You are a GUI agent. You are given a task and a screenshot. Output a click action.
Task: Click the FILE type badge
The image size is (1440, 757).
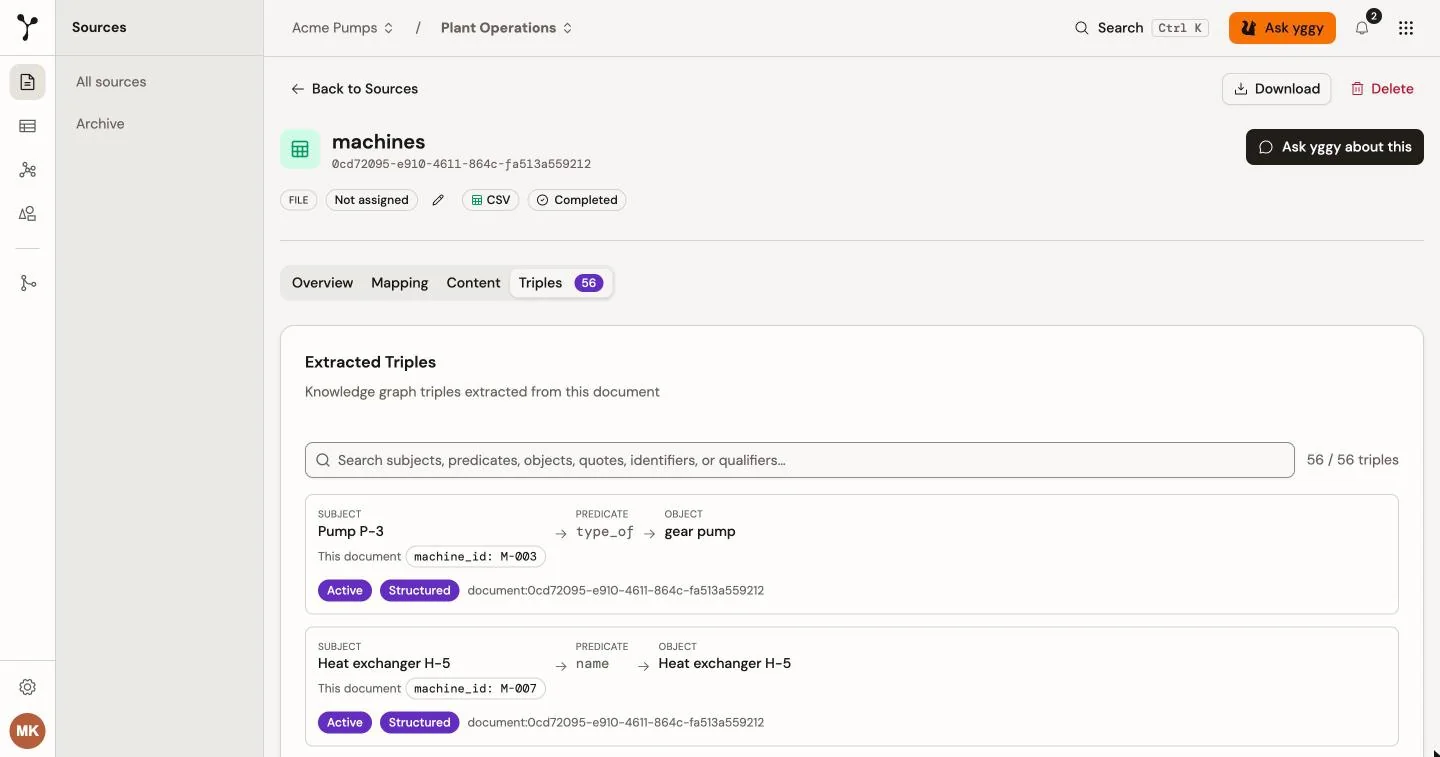tap(298, 200)
